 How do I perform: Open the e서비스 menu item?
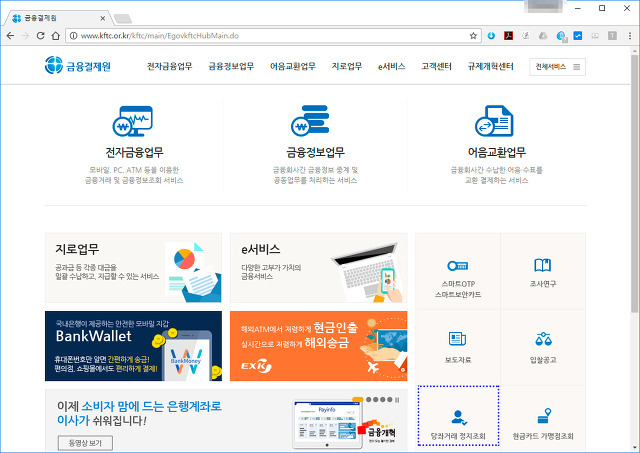(x=392, y=66)
